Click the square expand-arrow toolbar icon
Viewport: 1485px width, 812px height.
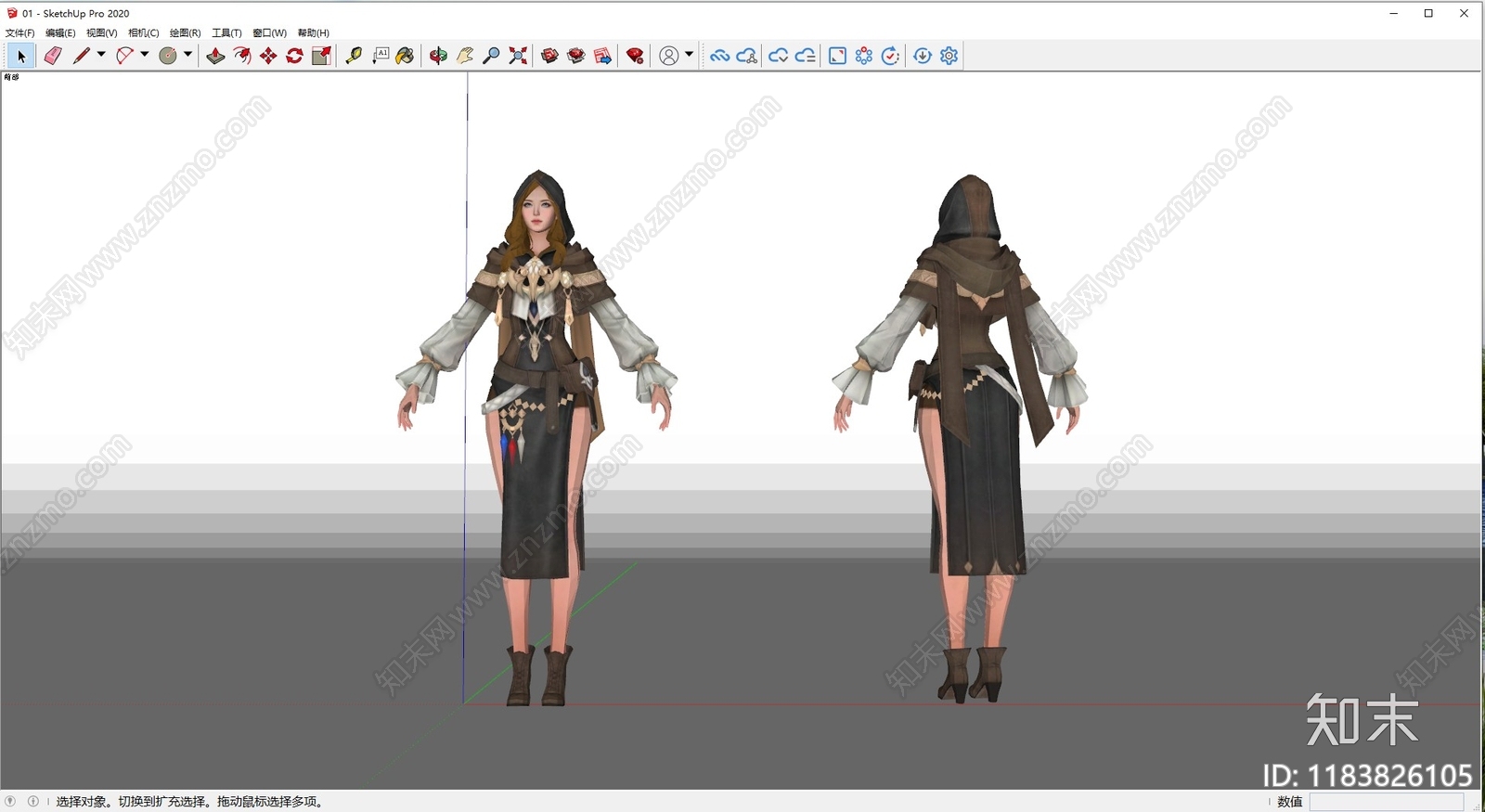837,56
